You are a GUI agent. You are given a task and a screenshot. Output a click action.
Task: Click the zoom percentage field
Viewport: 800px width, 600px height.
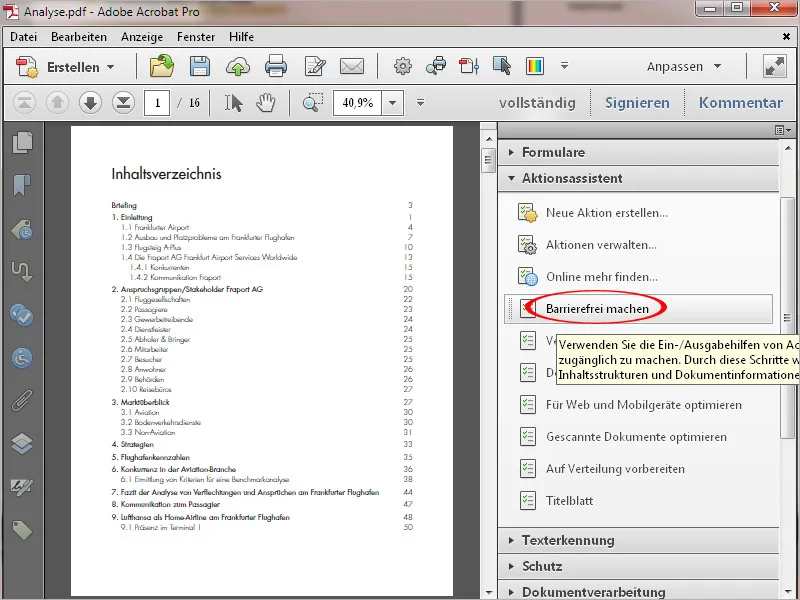pyautogui.click(x=358, y=103)
